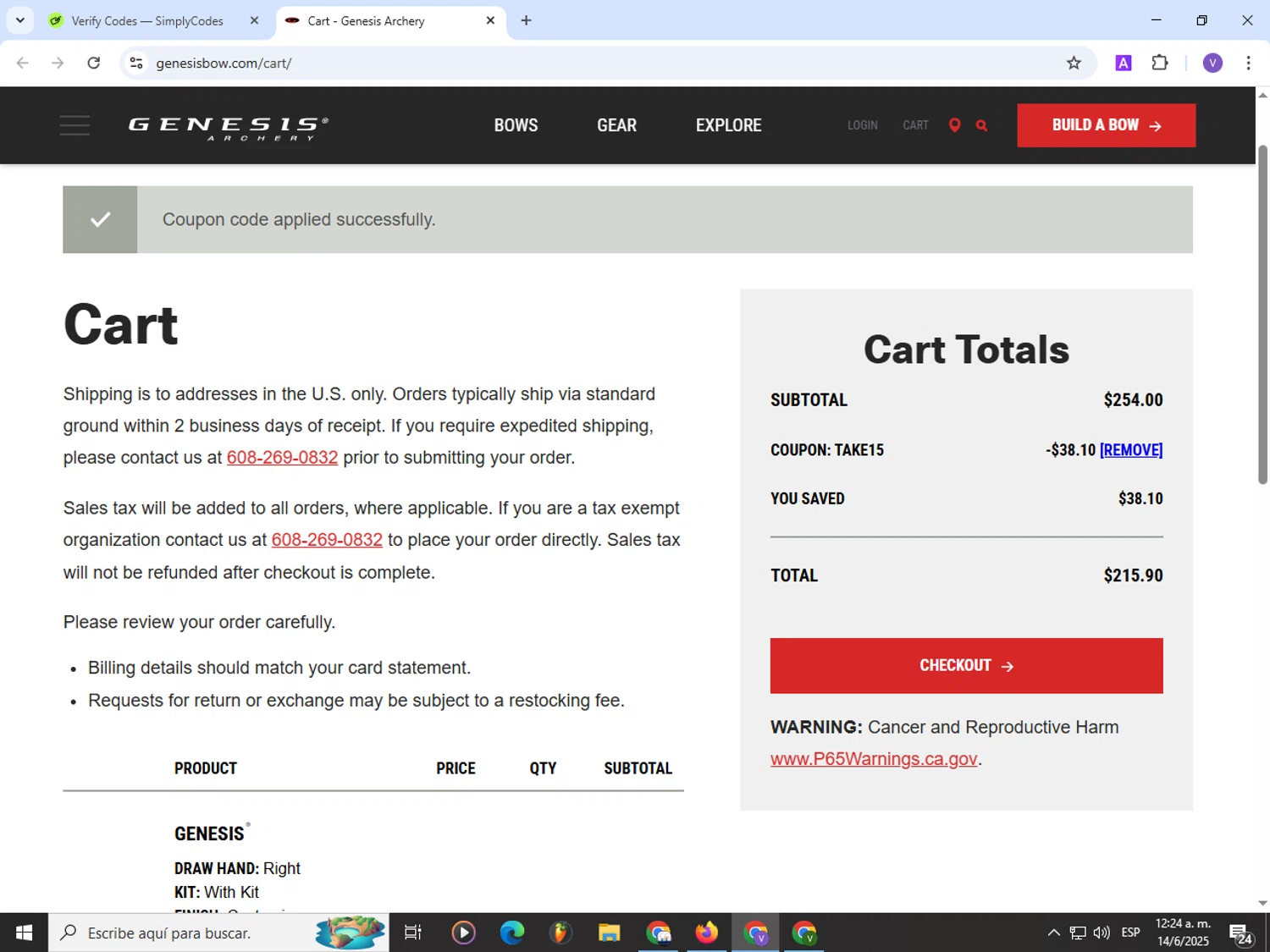
Task: Open Firefox from the taskbar
Action: (x=706, y=933)
